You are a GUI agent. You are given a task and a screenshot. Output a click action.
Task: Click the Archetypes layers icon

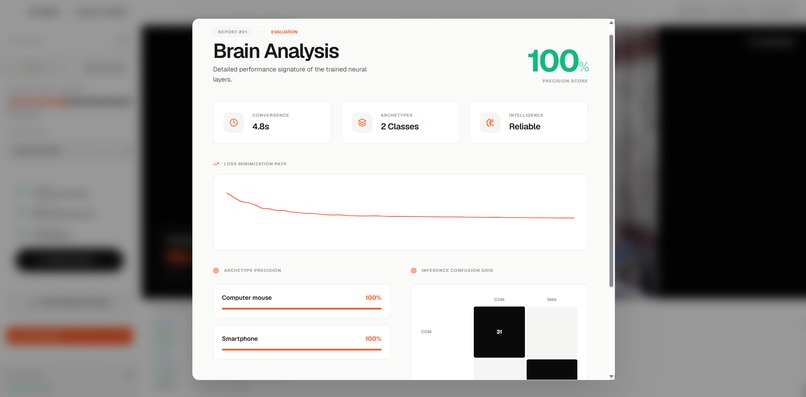coord(362,122)
